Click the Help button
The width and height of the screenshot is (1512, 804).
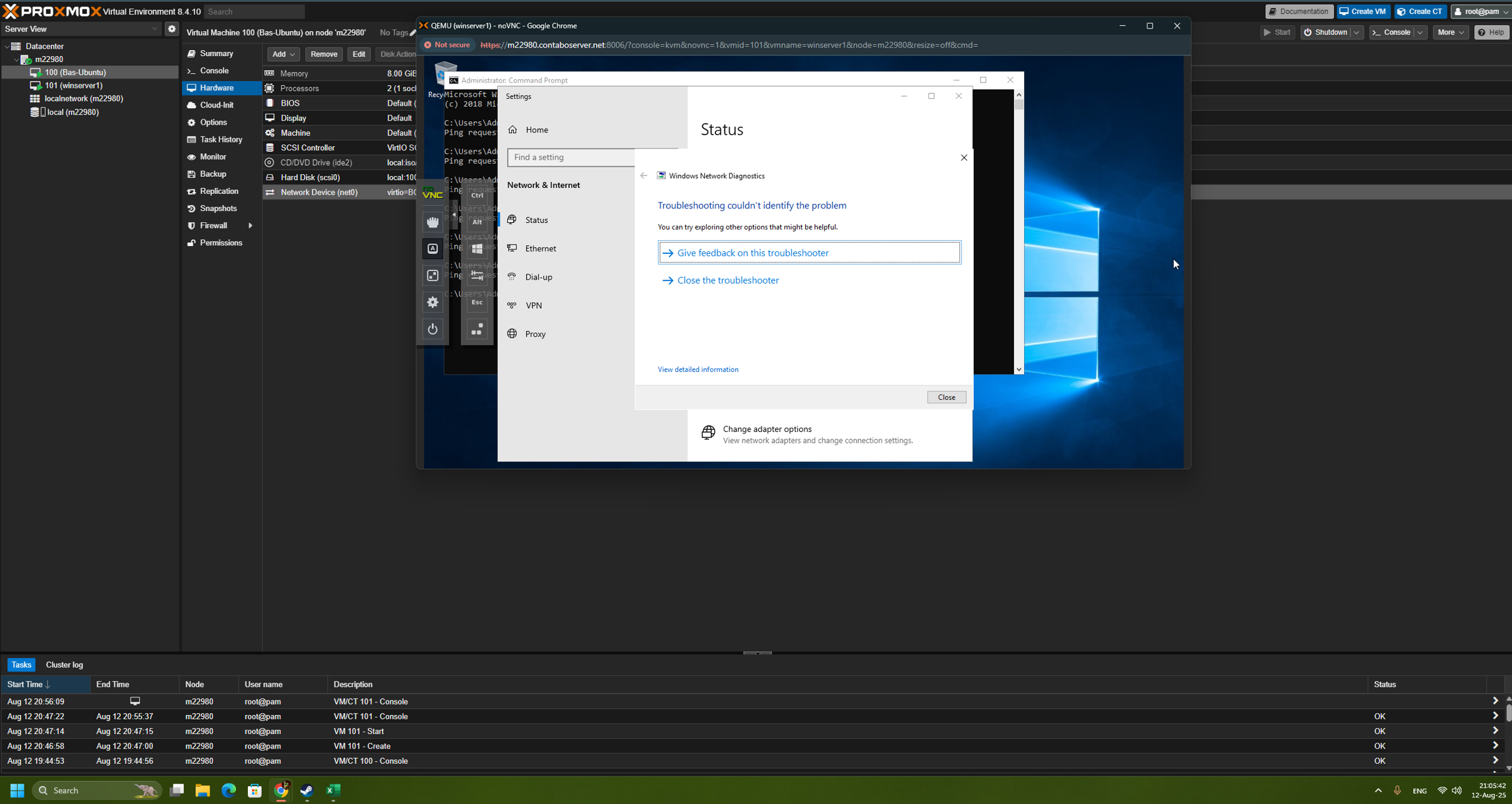pyautogui.click(x=1492, y=32)
